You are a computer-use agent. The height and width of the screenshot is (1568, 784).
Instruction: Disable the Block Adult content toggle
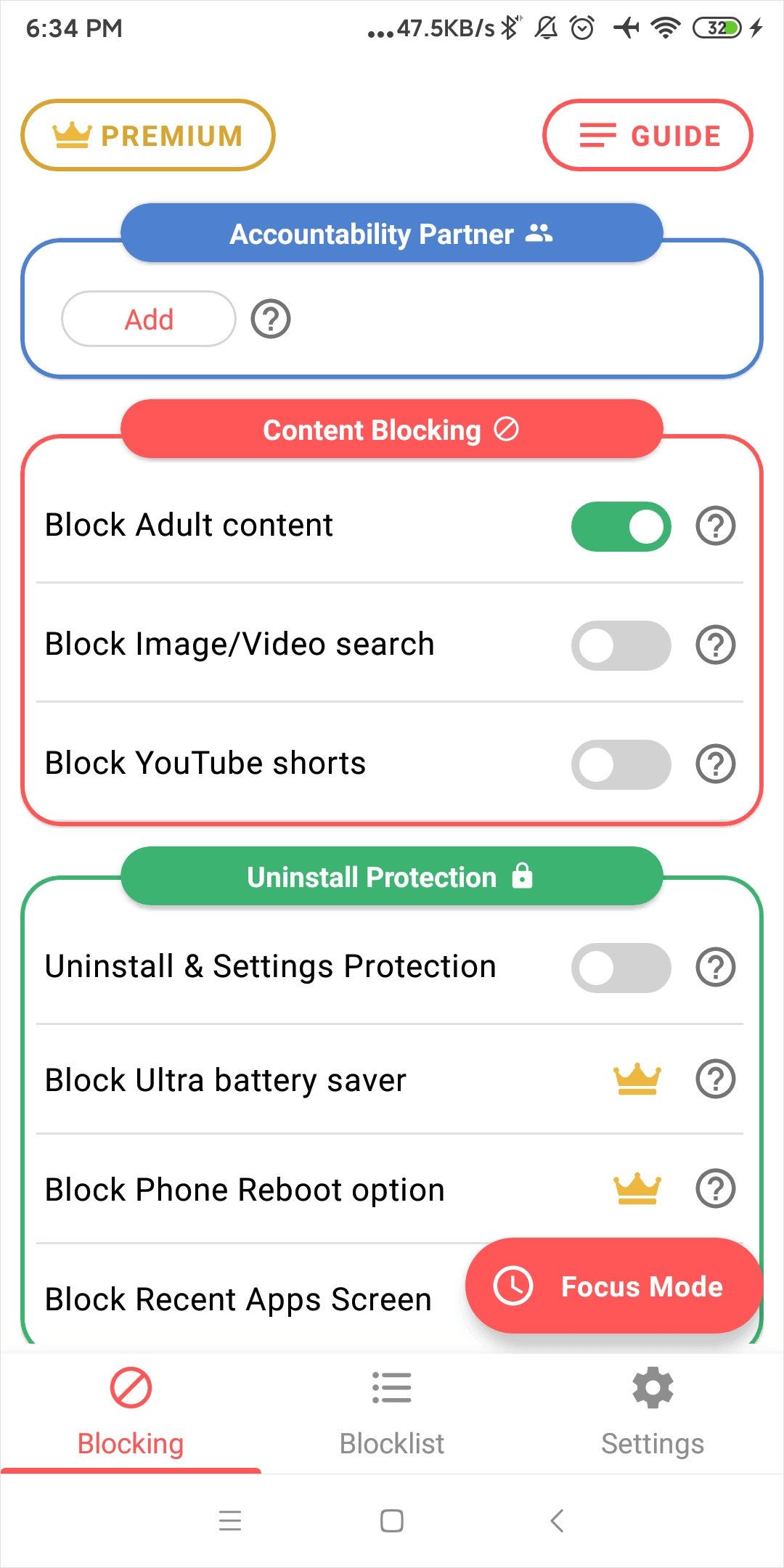[621, 526]
